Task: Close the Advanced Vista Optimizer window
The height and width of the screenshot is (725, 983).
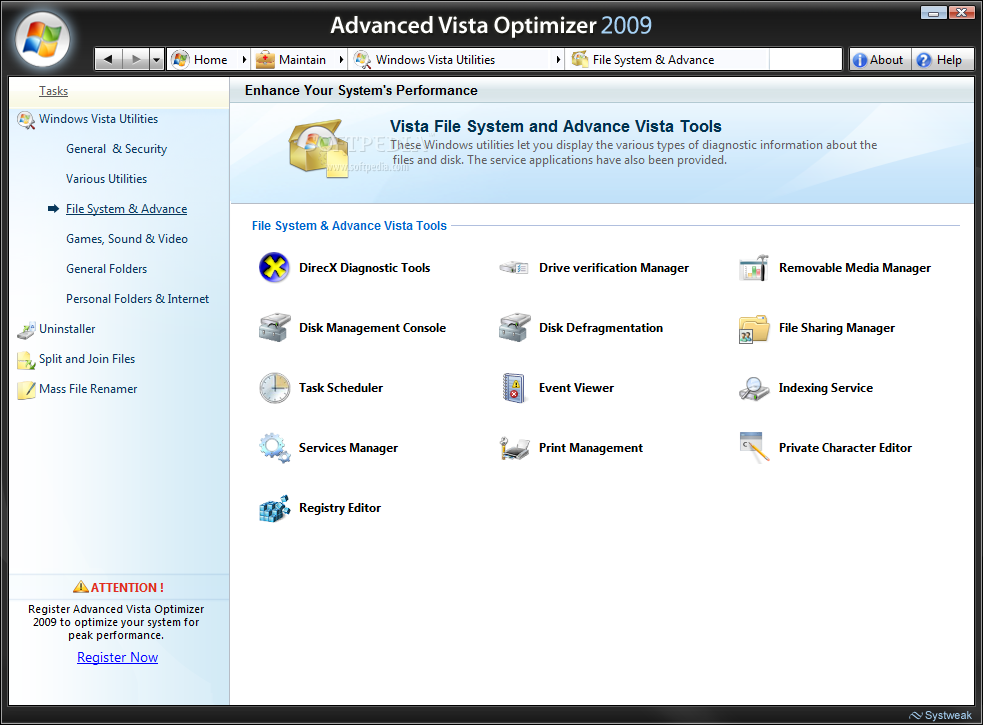Action: coord(961,12)
